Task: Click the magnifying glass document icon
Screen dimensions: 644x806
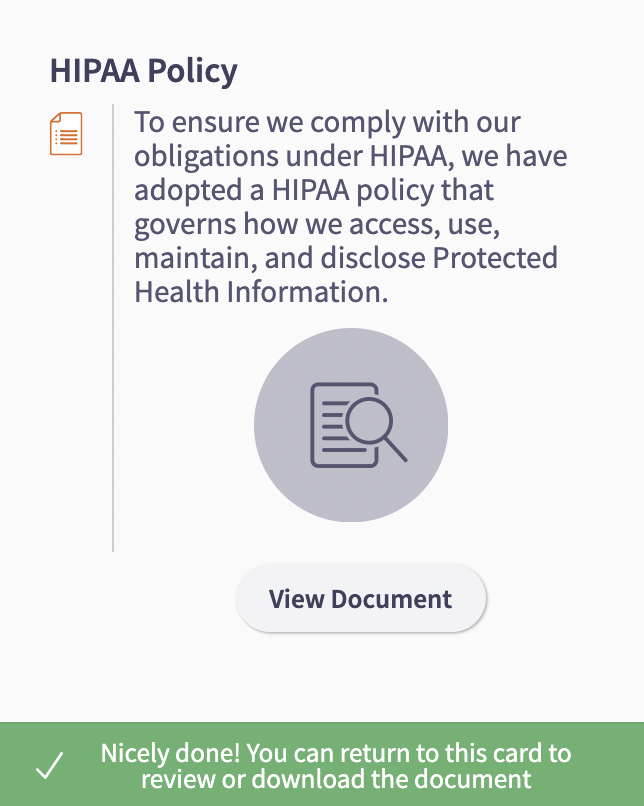Action: 358,425
